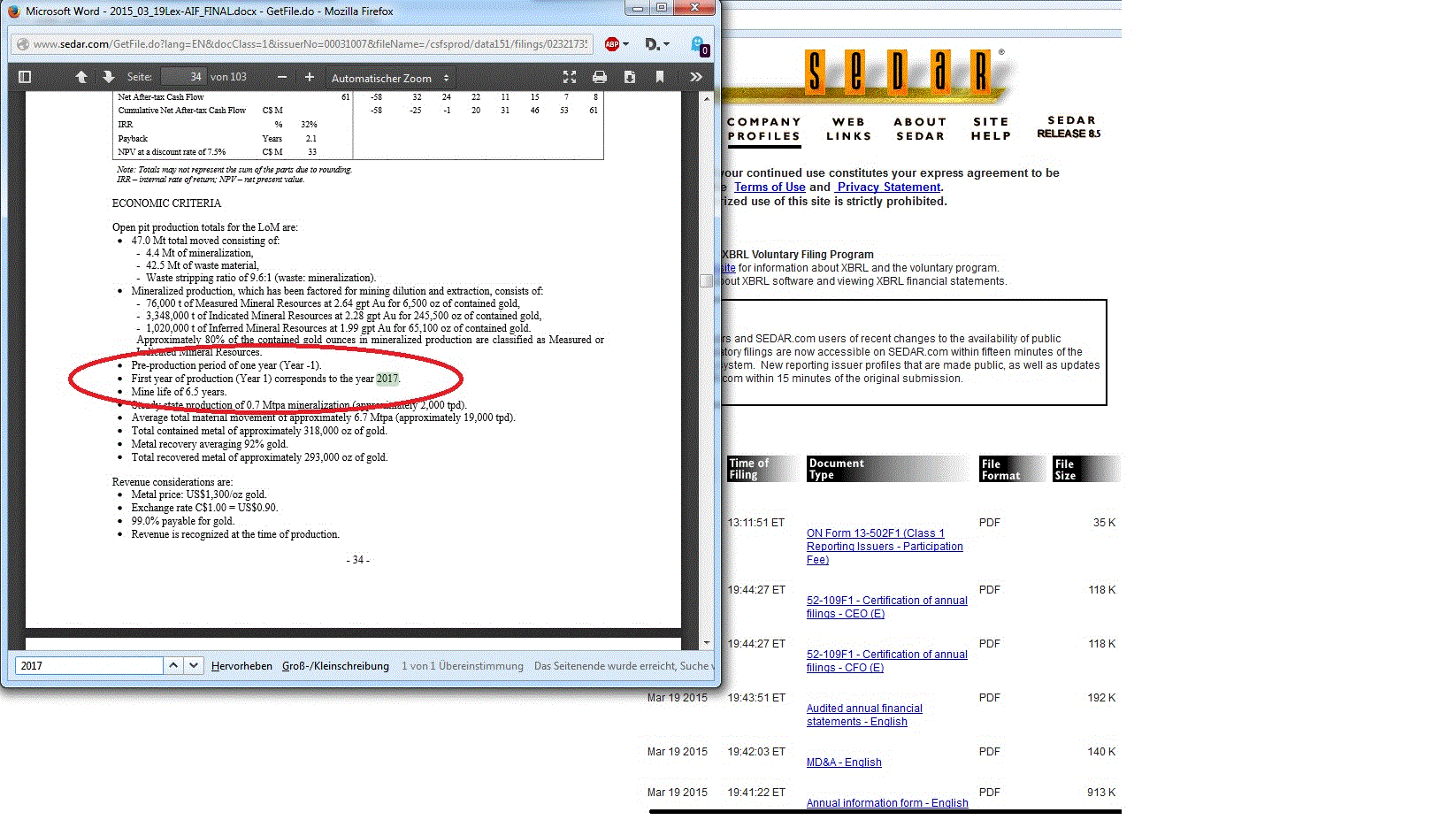
Task: Click the Document Type column header
Action: (x=886, y=469)
